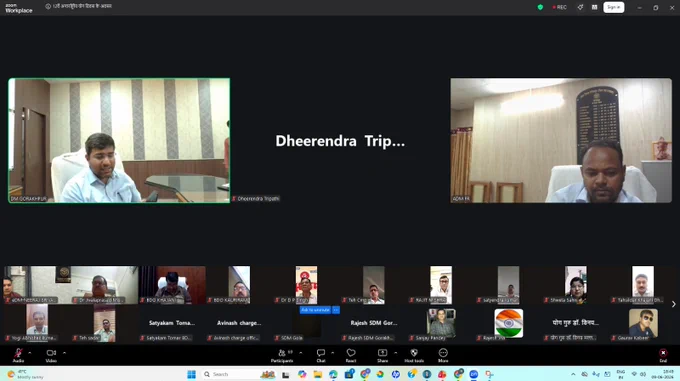Select the satyendra kumar thumbnail
The height and width of the screenshot is (381, 680).
click(508, 285)
